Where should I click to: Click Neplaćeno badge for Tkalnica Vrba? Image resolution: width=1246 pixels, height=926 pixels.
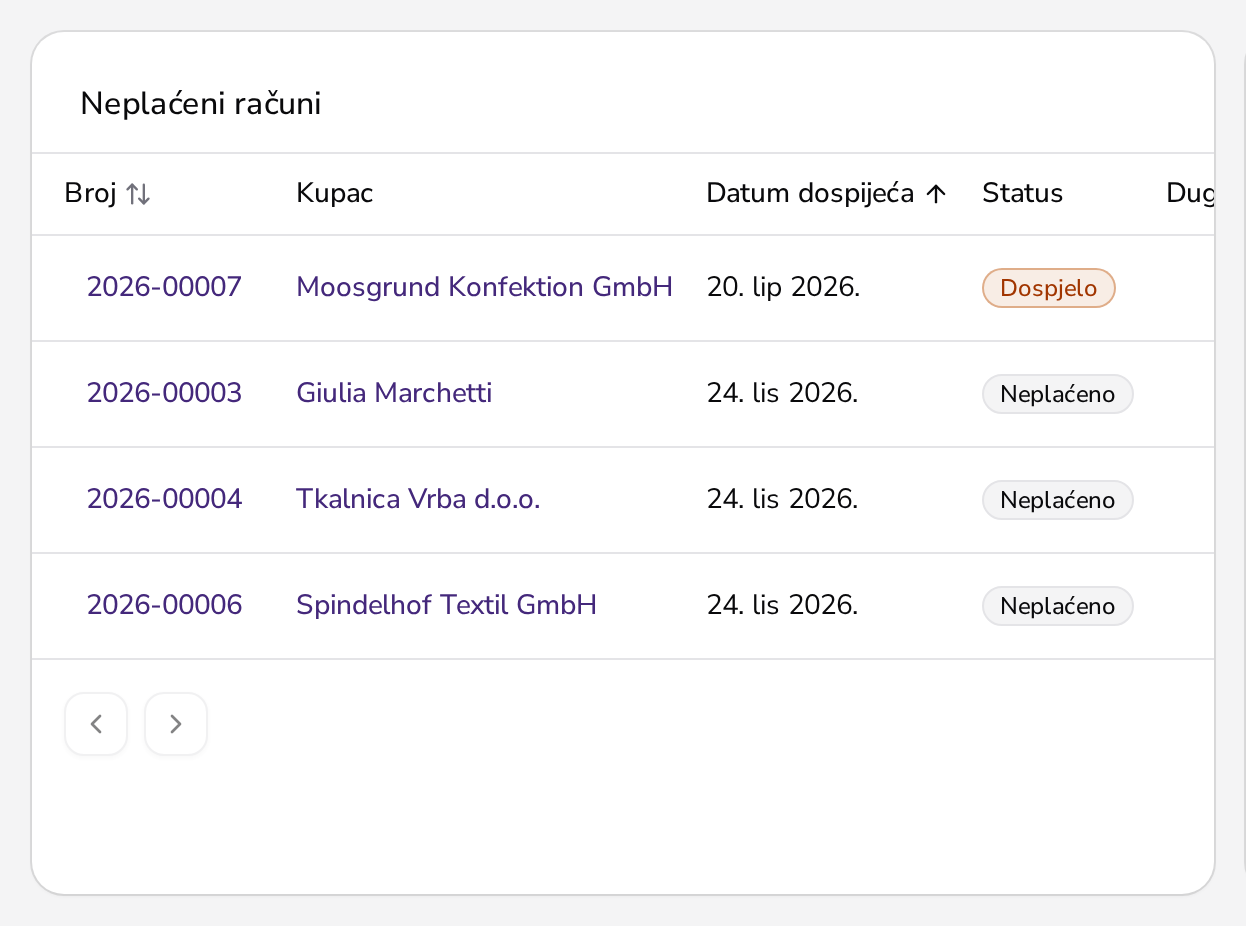[x=1058, y=500]
